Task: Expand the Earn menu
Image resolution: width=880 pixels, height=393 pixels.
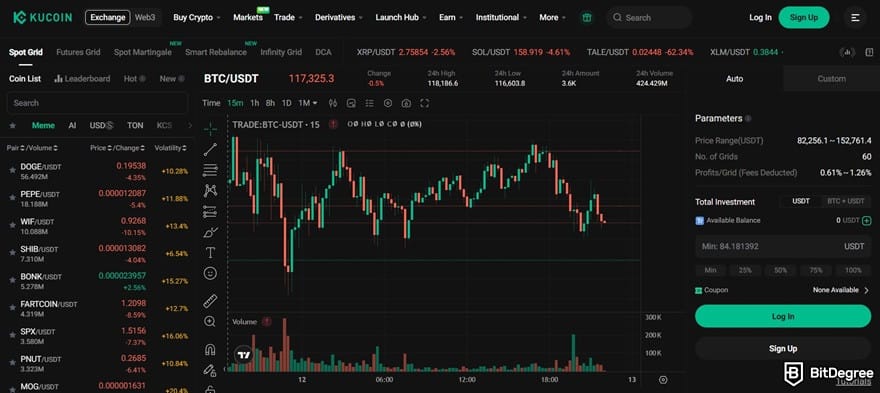Action: pos(451,17)
